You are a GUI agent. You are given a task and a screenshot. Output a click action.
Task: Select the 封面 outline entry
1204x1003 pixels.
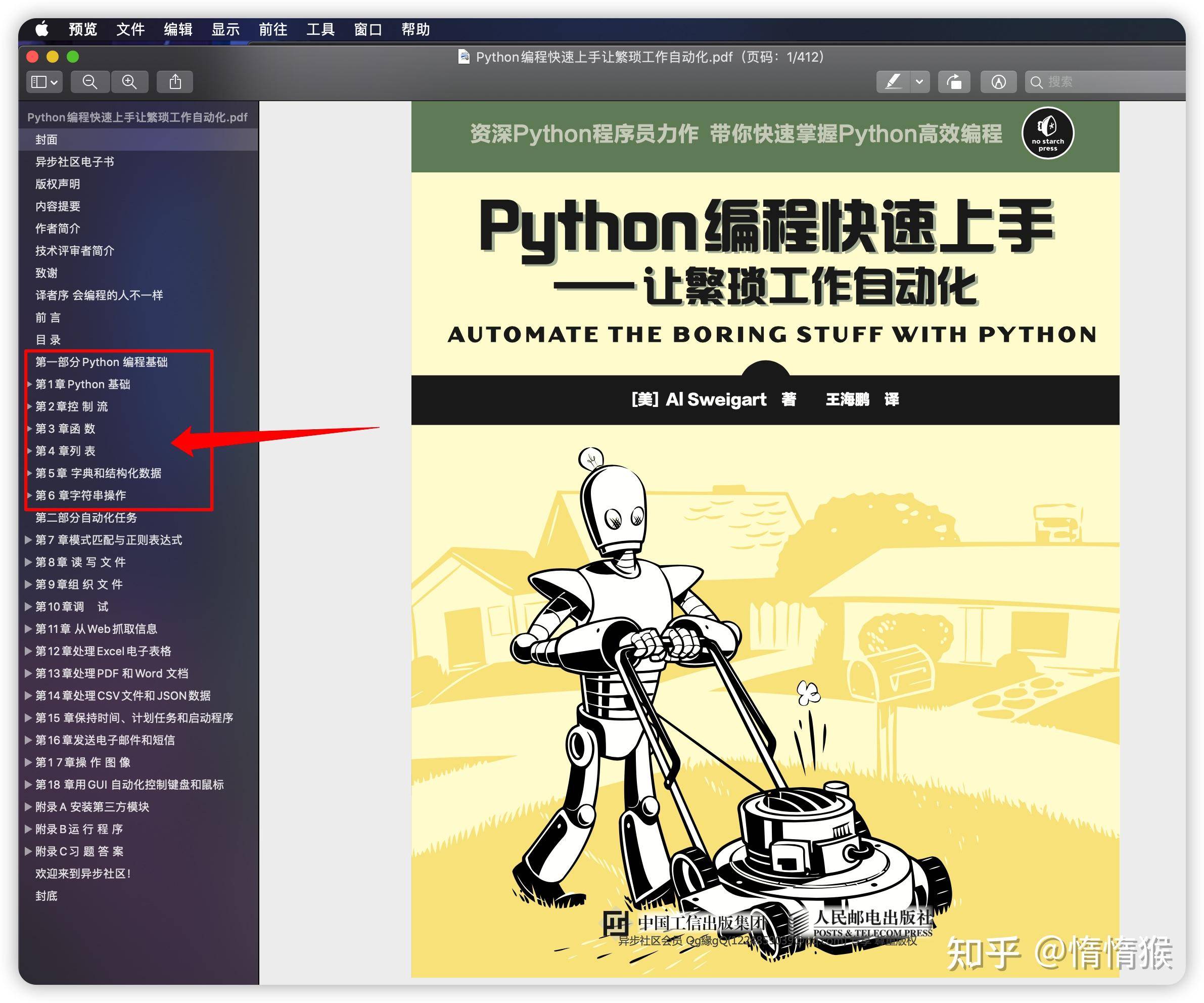point(138,140)
